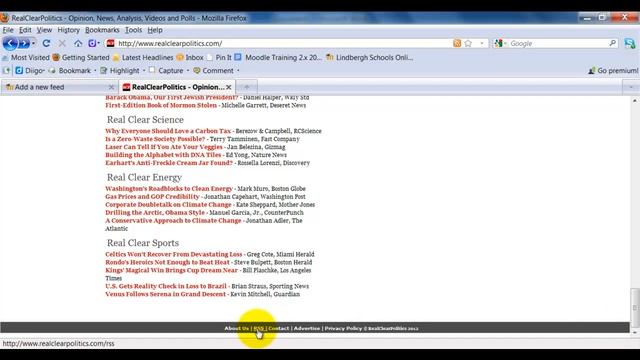The image size is (640, 360).
Task: Expand the Comment options arrow
Action: 238,71
